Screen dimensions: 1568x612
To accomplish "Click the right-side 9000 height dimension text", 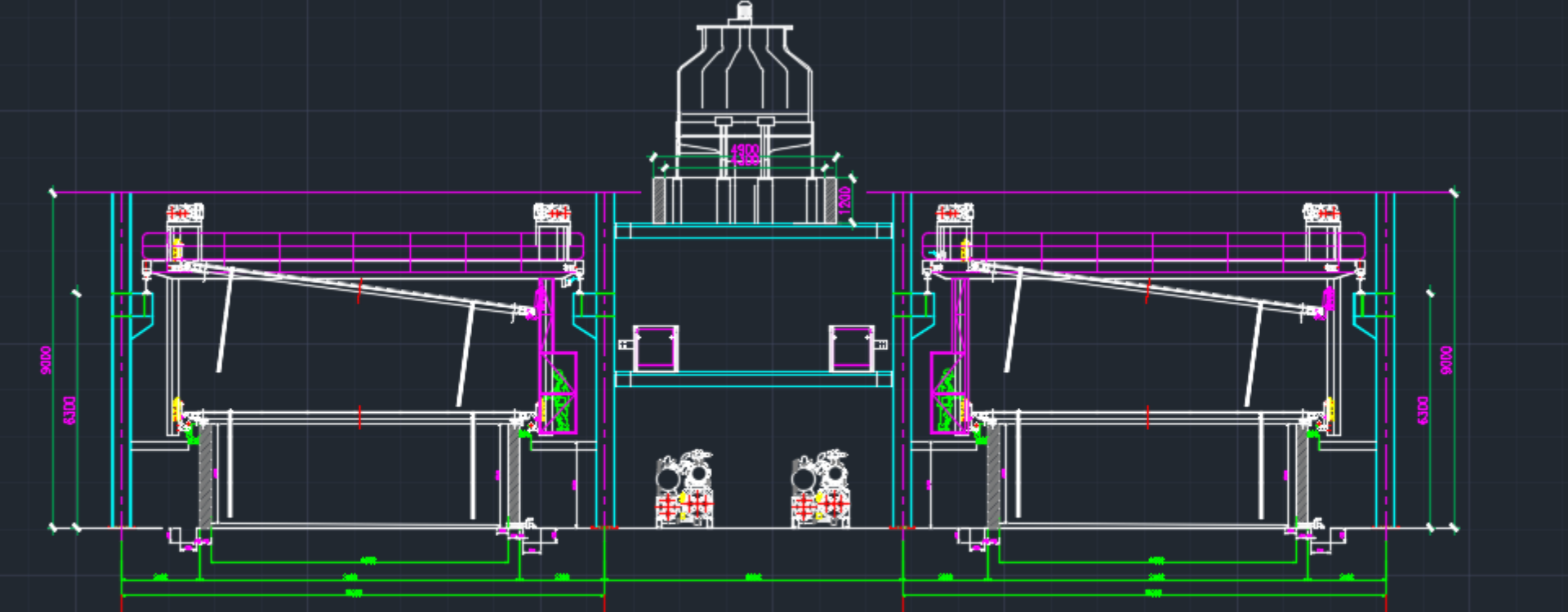I will (x=1446, y=360).
